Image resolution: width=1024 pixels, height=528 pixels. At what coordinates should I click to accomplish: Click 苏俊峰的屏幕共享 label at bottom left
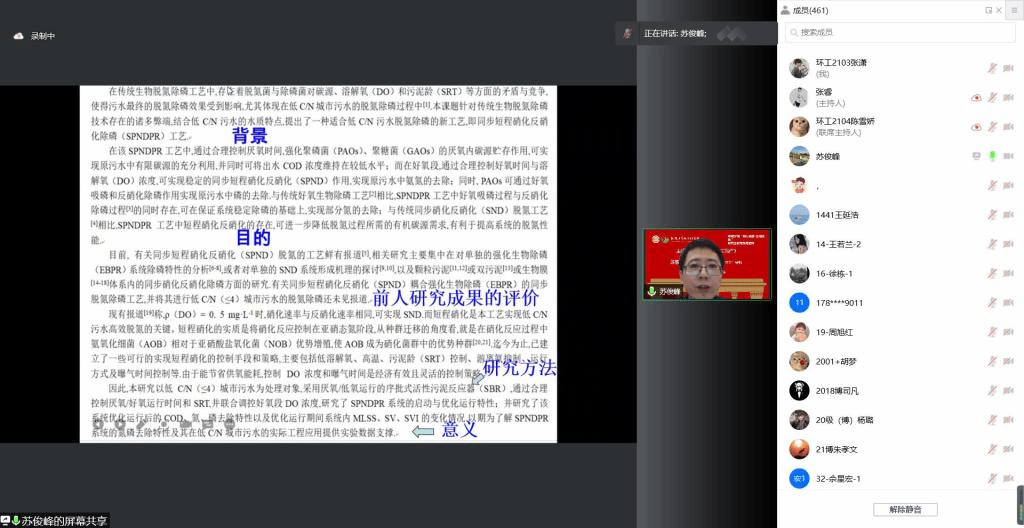click(60, 520)
